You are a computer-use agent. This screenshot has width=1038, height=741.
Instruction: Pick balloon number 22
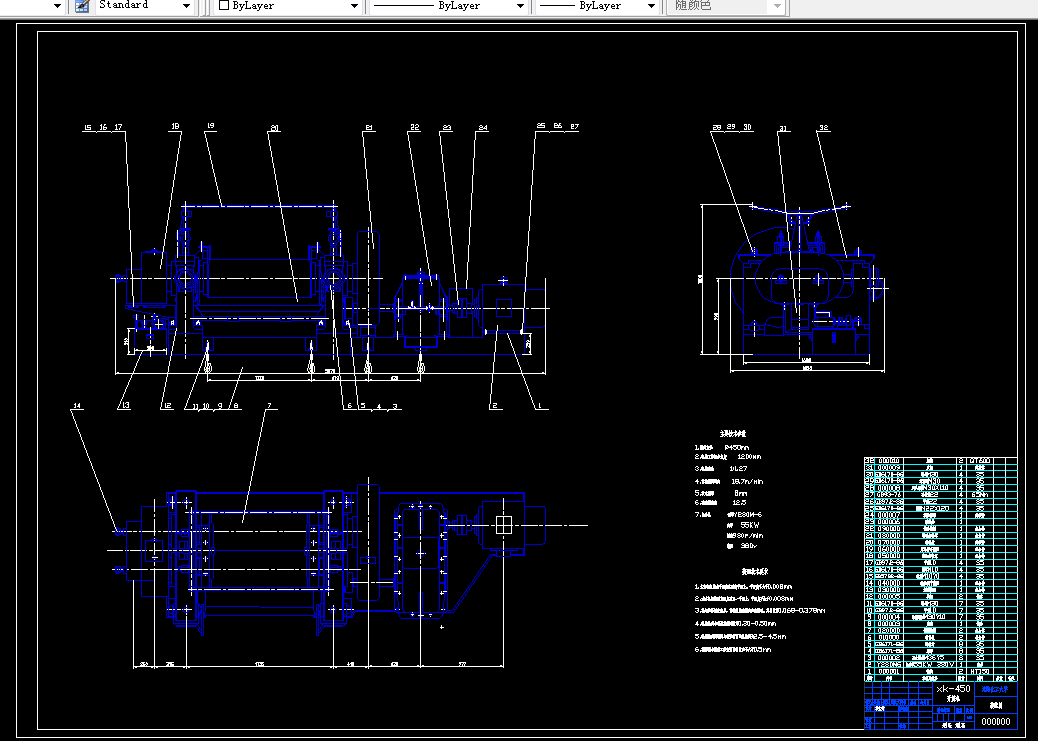pyautogui.click(x=415, y=128)
